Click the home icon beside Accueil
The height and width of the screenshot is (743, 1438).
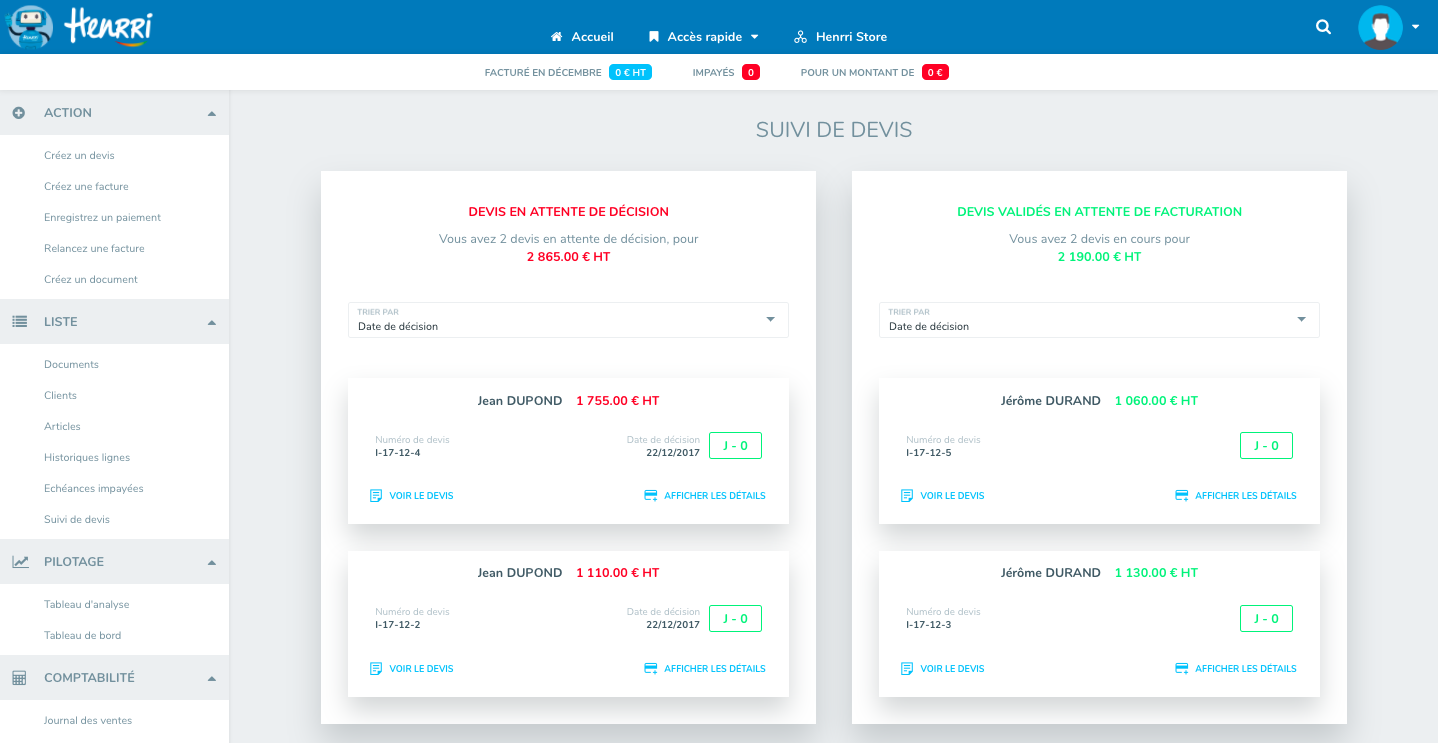point(557,37)
